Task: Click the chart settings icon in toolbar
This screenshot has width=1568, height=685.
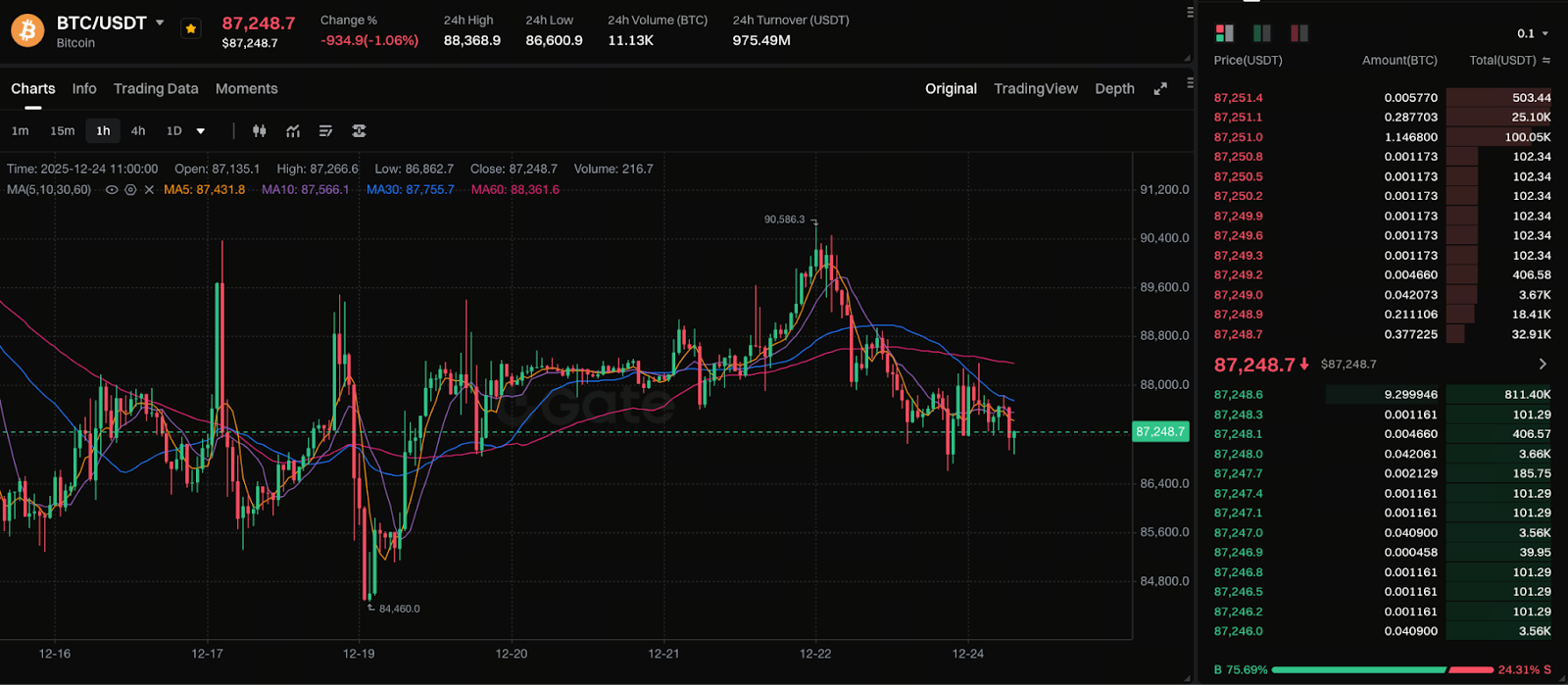Action: pyautogui.click(x=360, y=130)
